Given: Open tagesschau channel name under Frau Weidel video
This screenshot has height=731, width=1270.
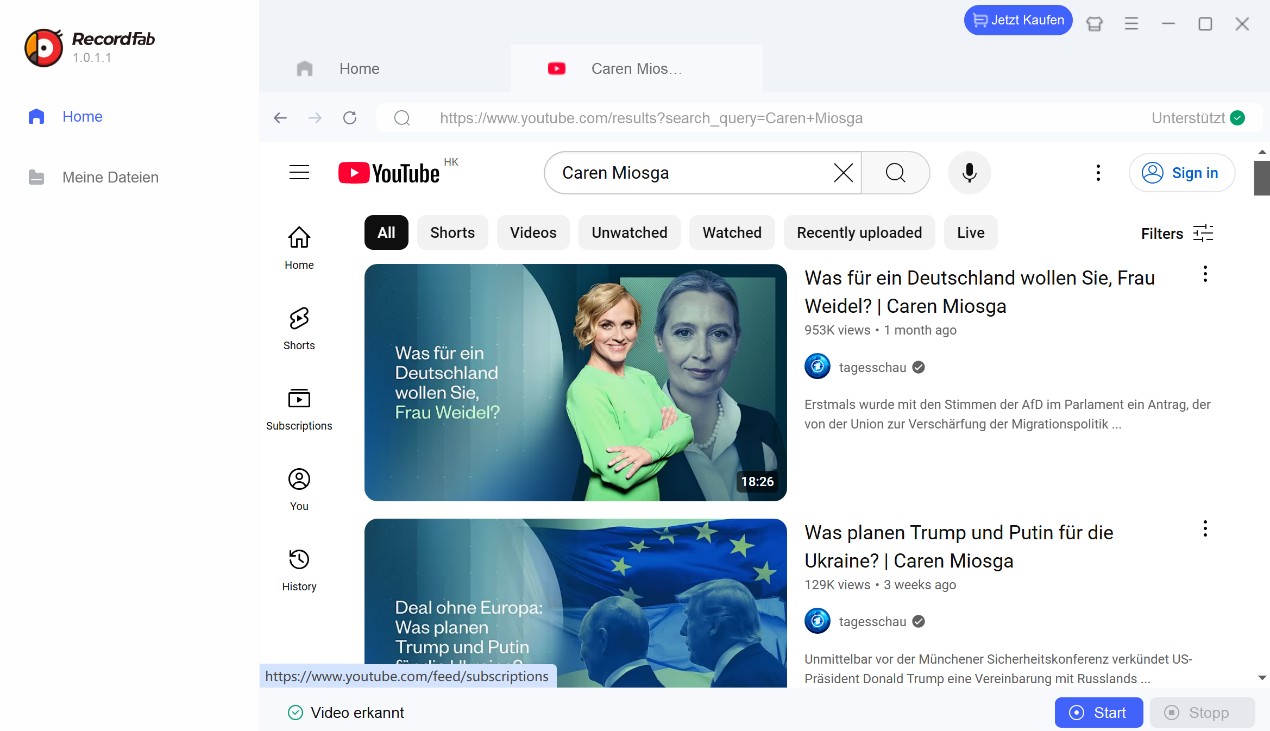Looking at the screenshot, I should point(872,367).
